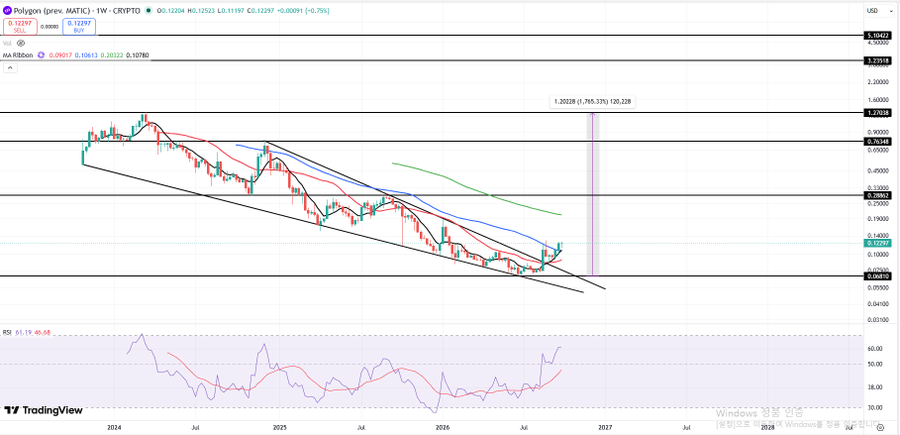Click the 2024 label on time axis
The image size is (900, 435).
114,428
